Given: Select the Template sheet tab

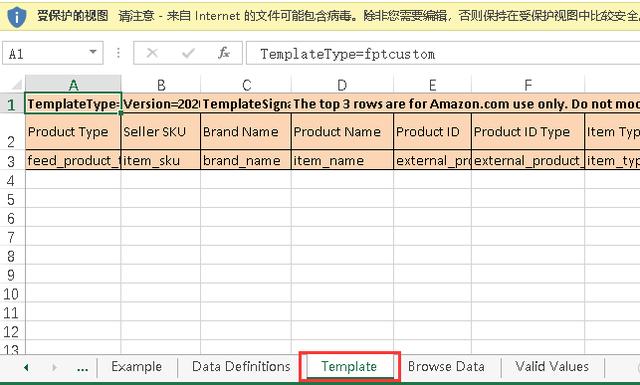Looking at the screenshot, I should tap(349, 367).
